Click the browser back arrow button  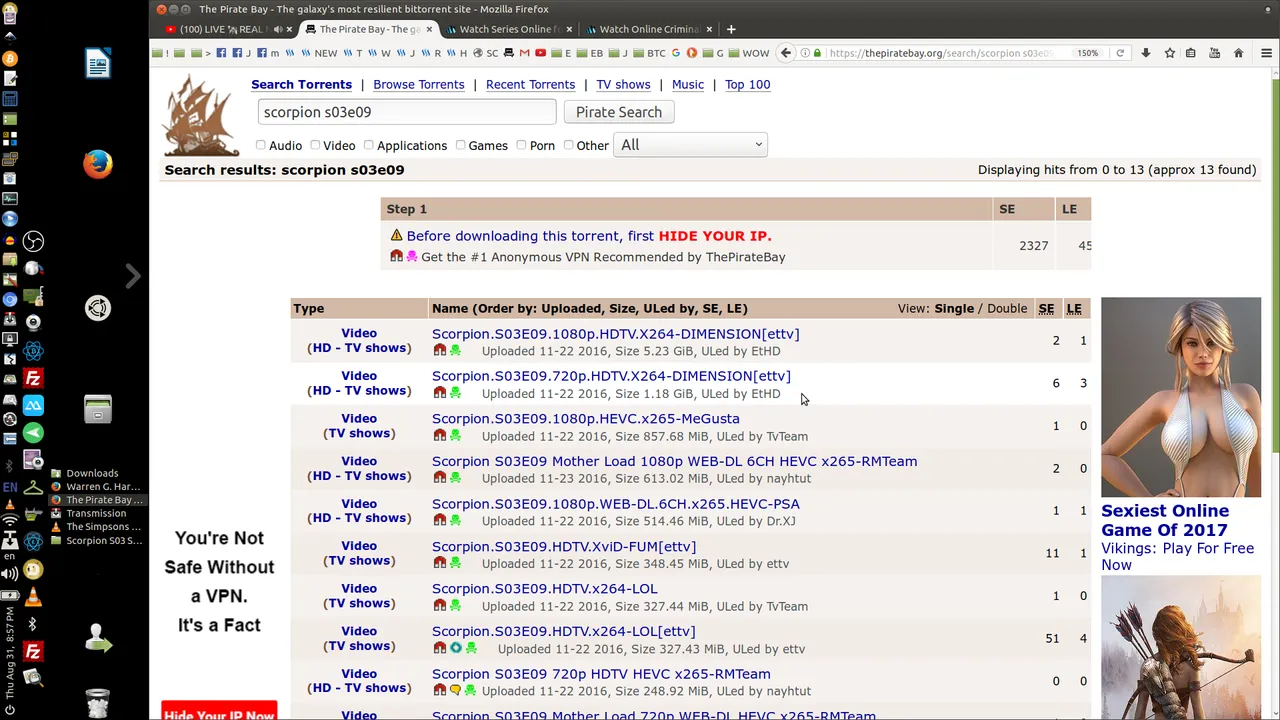coord(785,53)
